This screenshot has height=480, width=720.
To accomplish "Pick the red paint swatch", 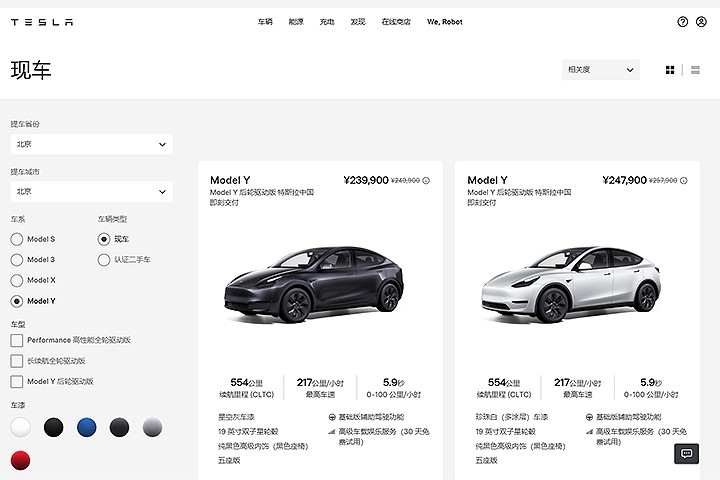I will pyautogui.click(x=20, y=460).
